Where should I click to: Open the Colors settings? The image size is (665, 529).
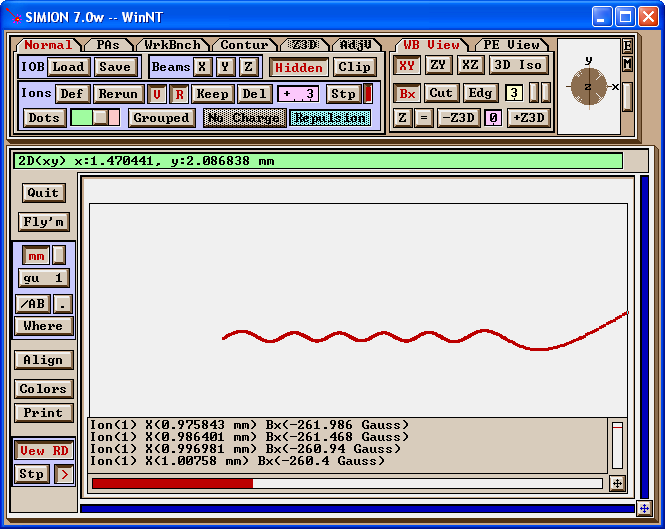(44, 389)
